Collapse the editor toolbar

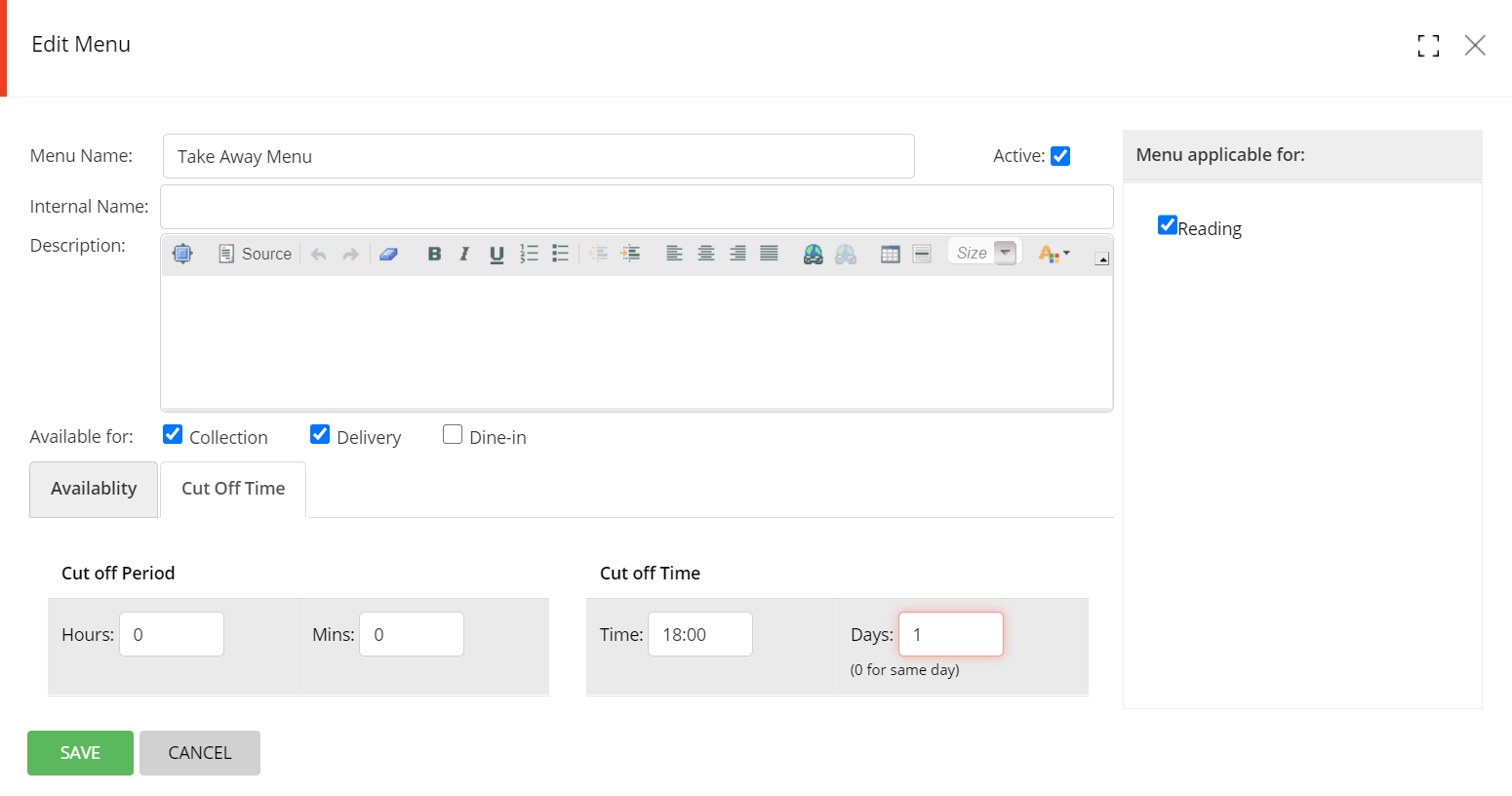(1101, 259)
